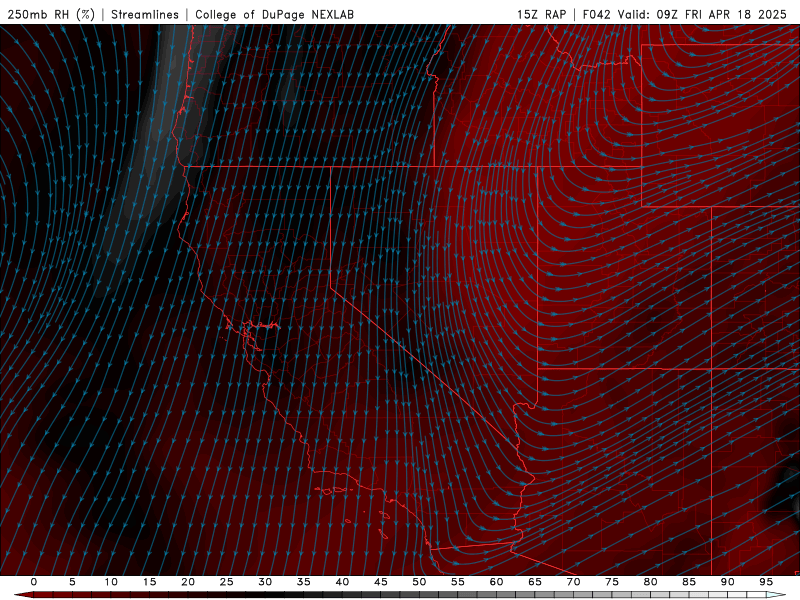This screenshot has height=600, width=800.
Task: Click the colorbar label "80"
Action: pos(650,582)
